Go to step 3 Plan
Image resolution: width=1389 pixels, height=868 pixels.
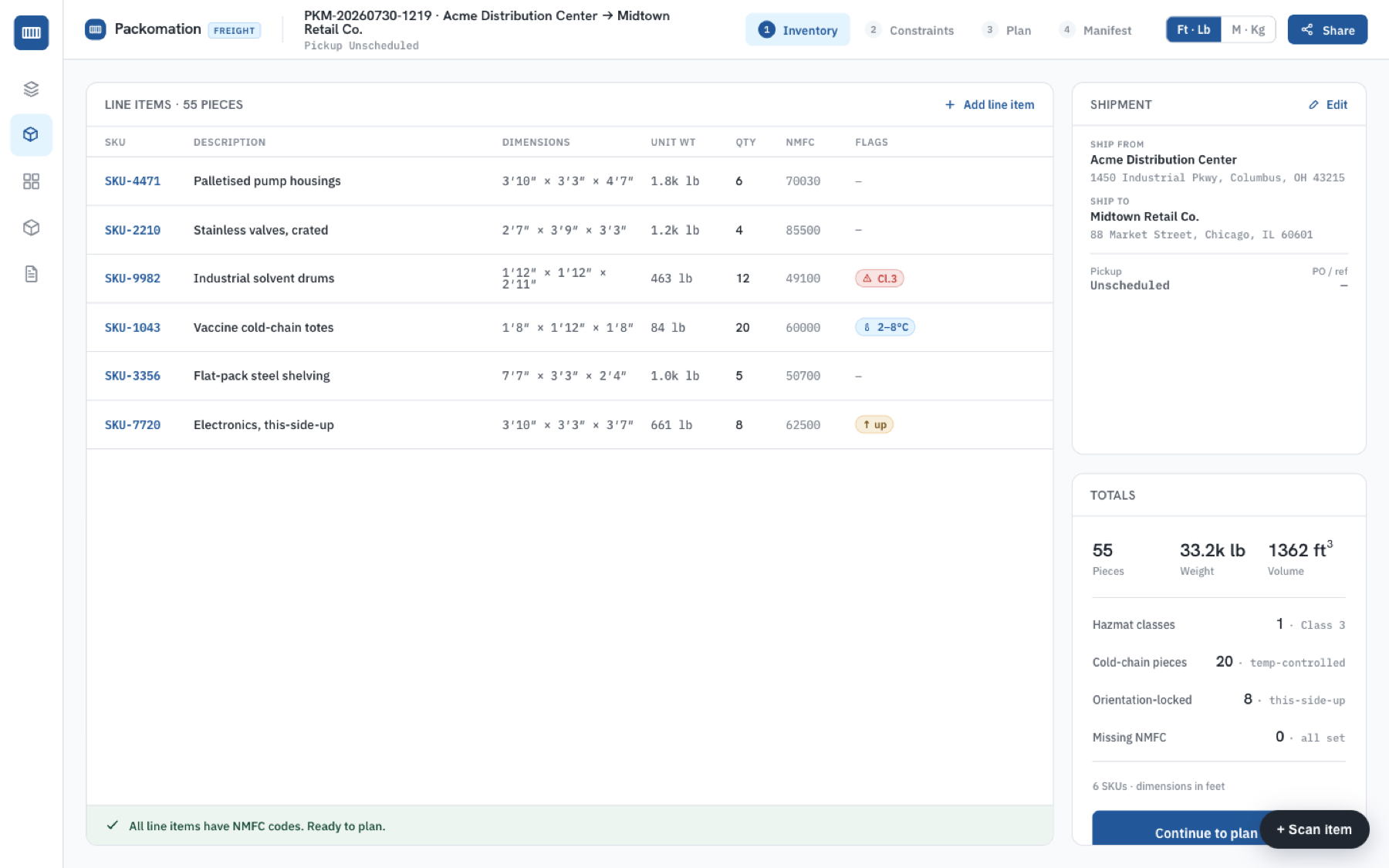pyautogui.click(x=1007, y=30)
